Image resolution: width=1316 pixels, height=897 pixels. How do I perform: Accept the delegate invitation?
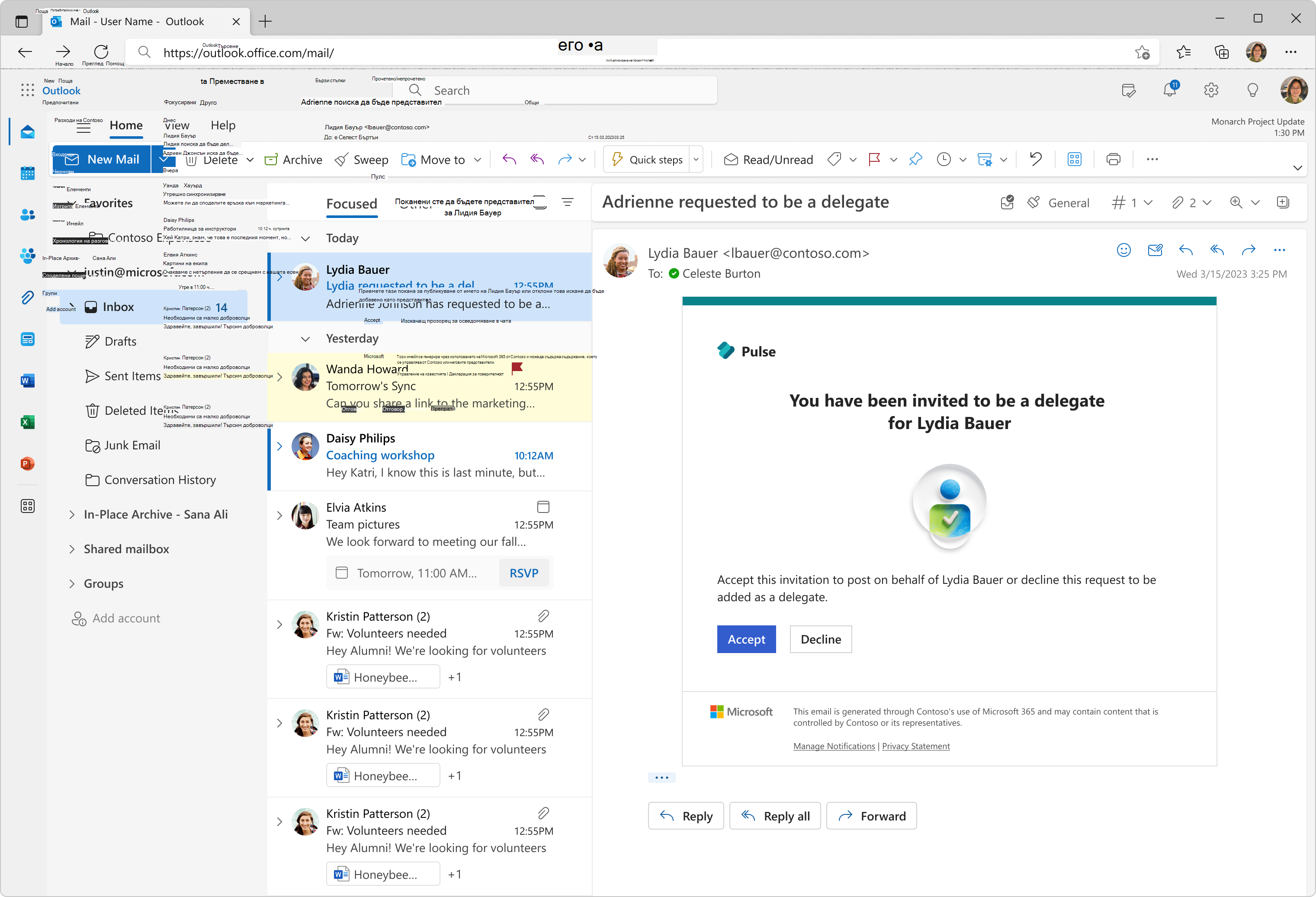click(x=746, y=639)
